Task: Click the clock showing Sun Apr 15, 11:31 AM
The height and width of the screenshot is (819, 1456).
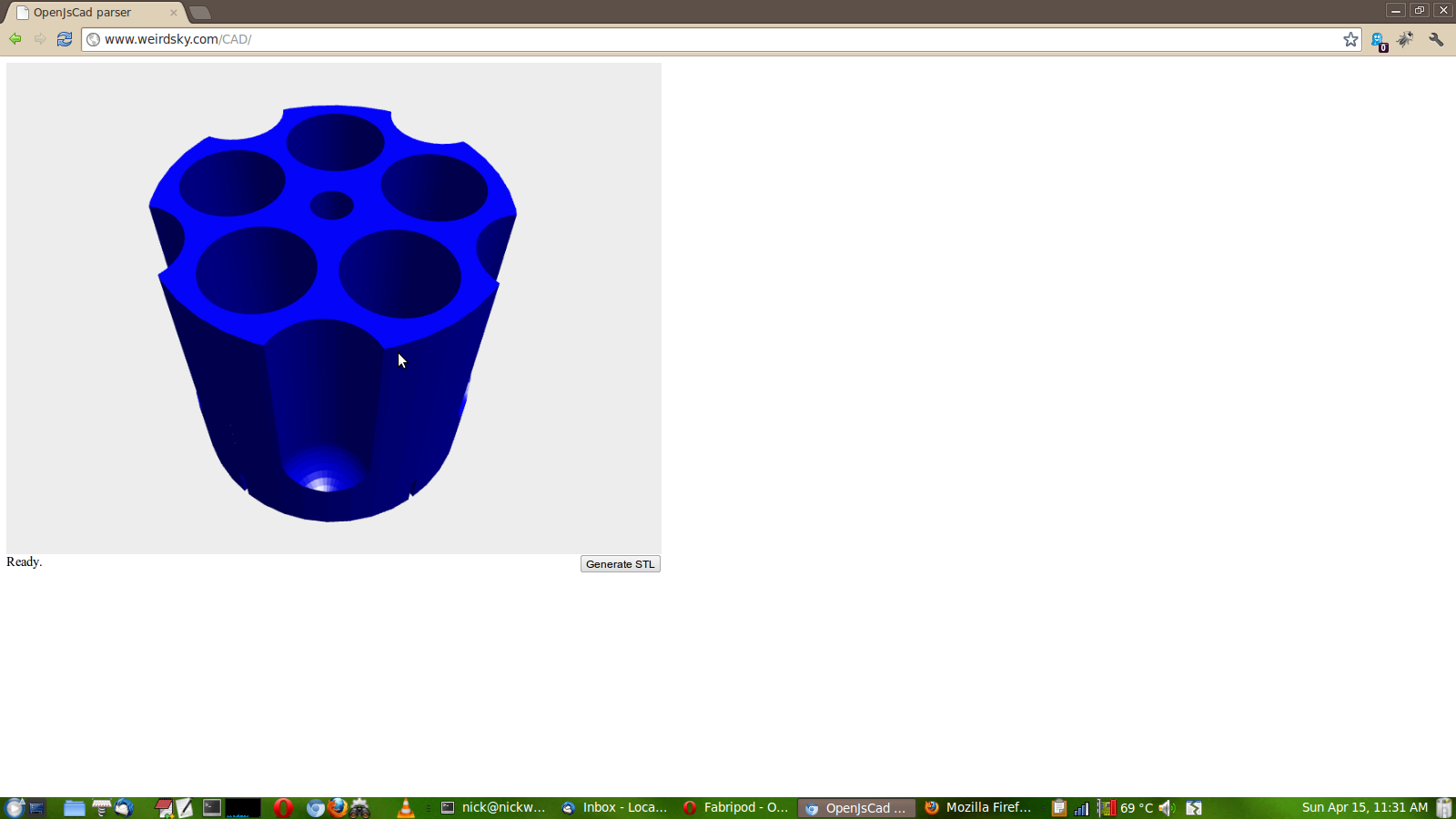Action: tap(1364, 807)
